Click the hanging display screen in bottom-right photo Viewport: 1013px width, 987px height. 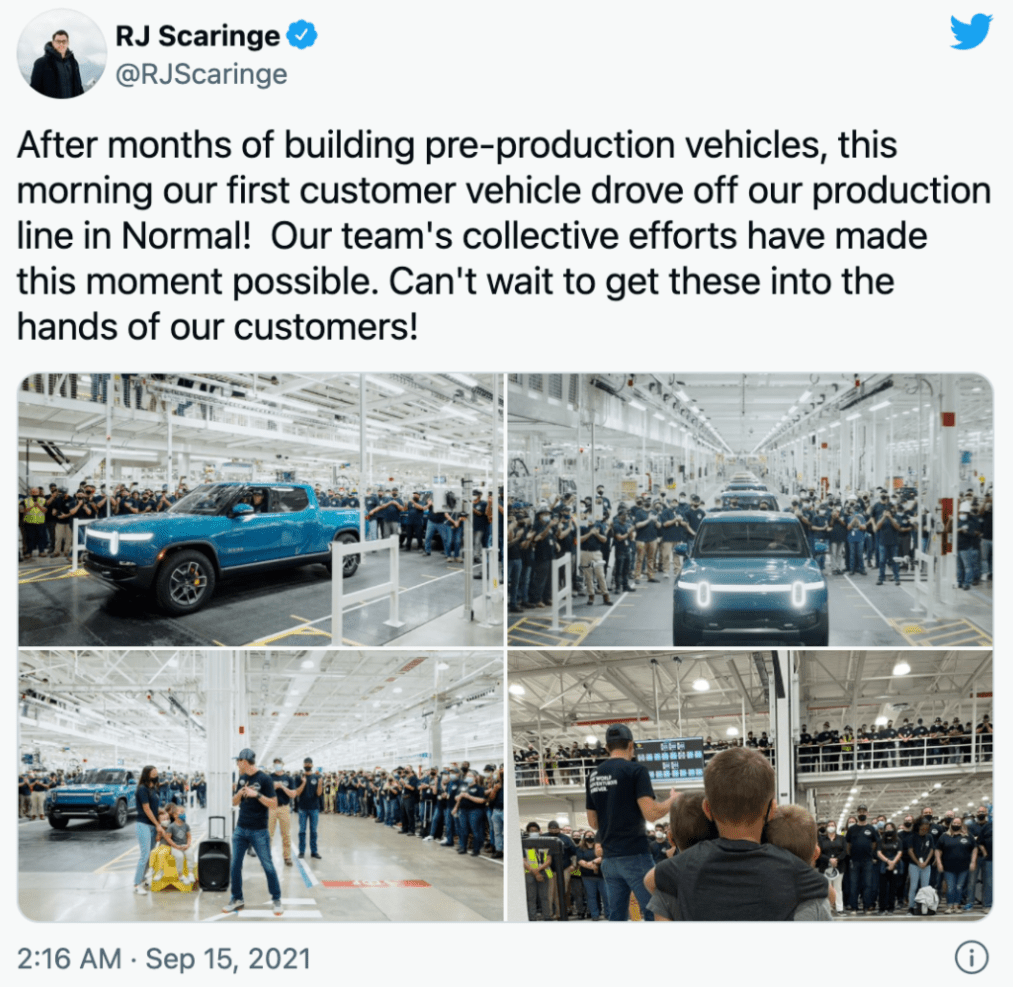tap(669, 760)
